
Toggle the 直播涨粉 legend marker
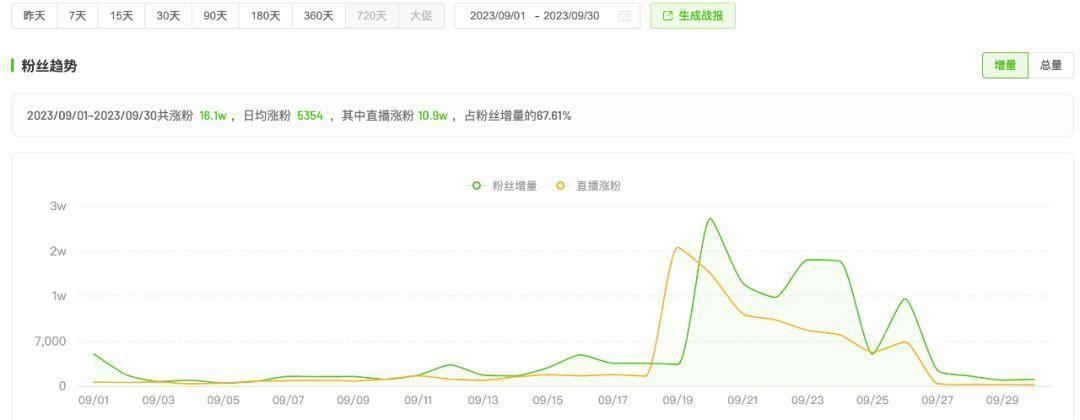(560, 186)
